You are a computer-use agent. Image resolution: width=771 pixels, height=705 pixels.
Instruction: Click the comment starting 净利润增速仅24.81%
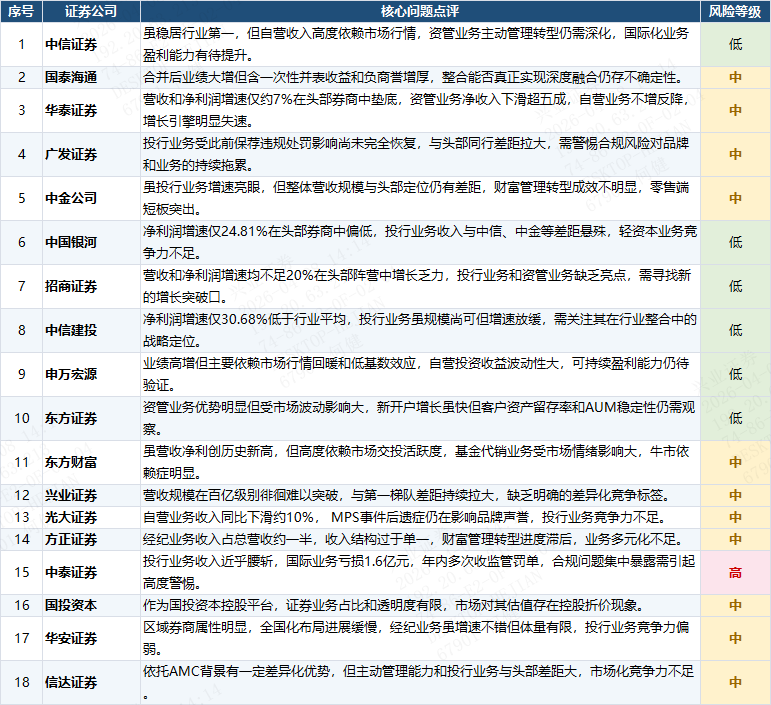click(x=420, y=242)
